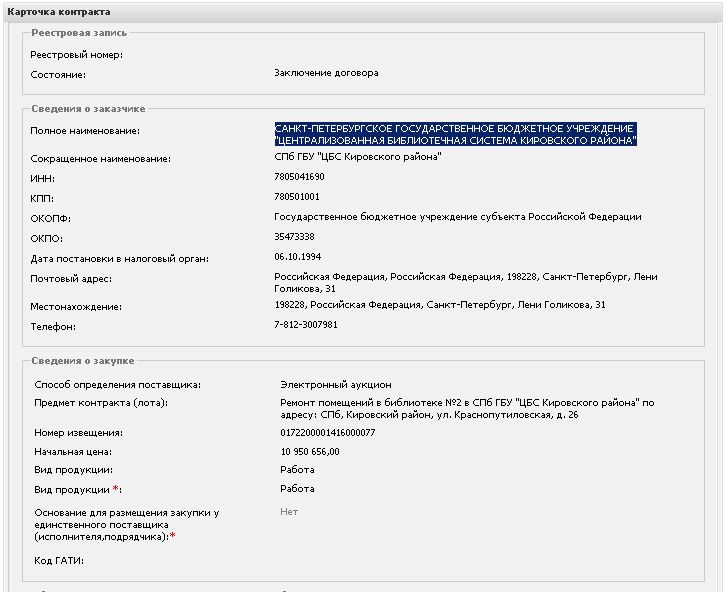This screenshot has width=724, height=592.
Task: Select the short name СПб ГБУ "ЦБС Кировского района"
Action: coord(358,157)
